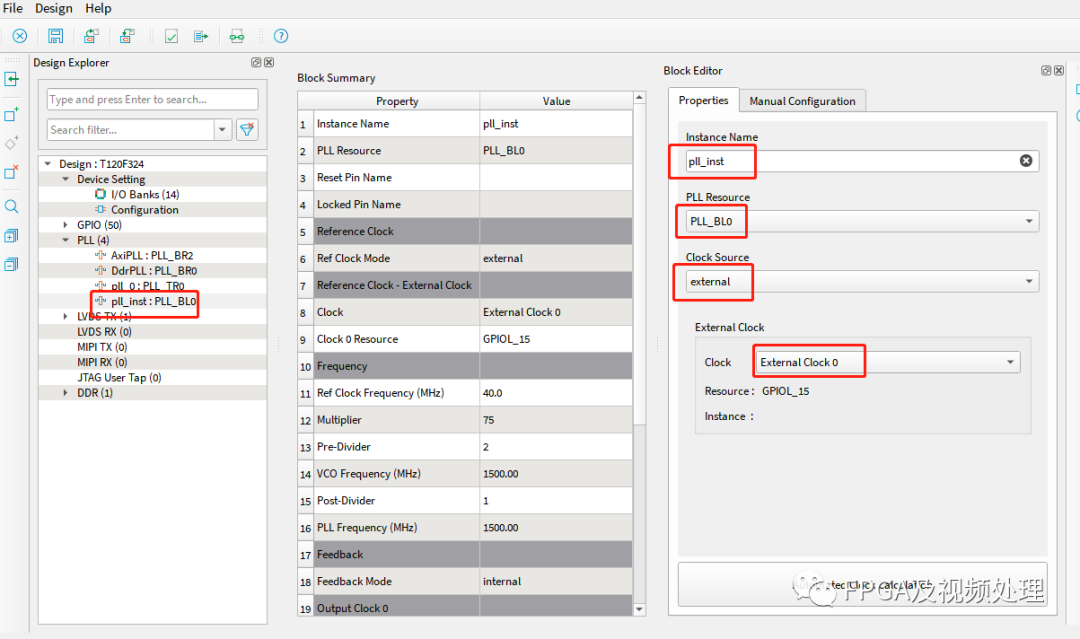Click the Locked Pin Name row

click(466, 205)
